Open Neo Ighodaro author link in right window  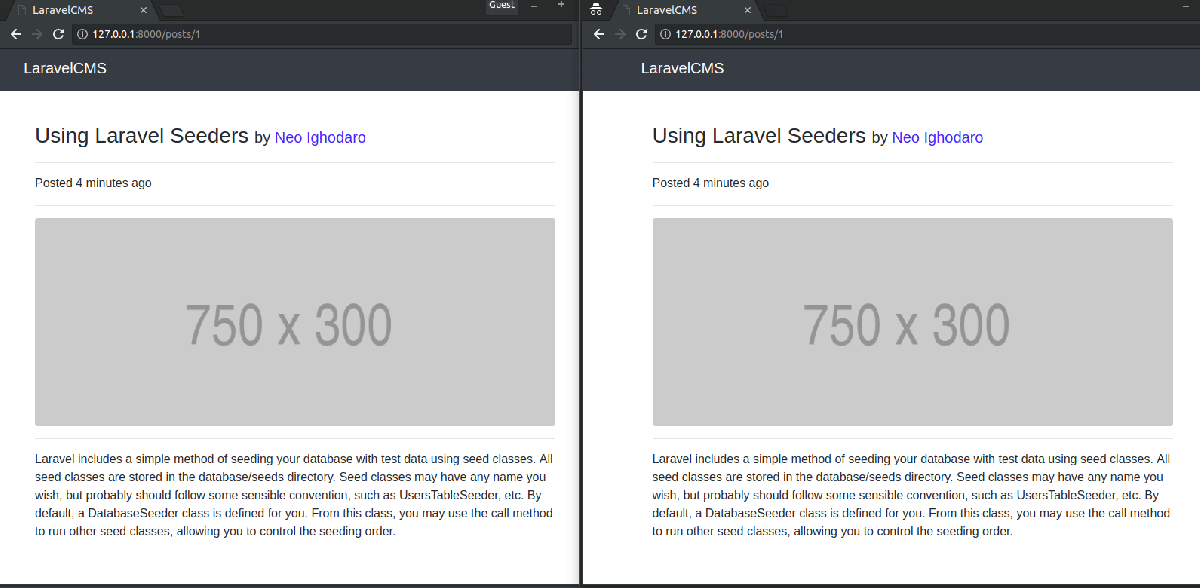tap(937, 138)
